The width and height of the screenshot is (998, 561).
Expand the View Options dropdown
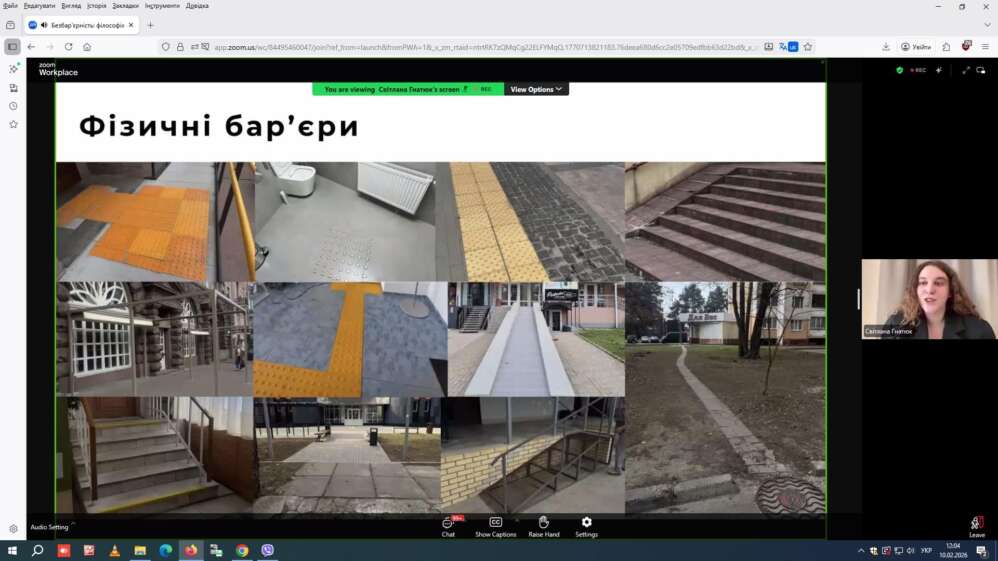[x=536, y=90]
